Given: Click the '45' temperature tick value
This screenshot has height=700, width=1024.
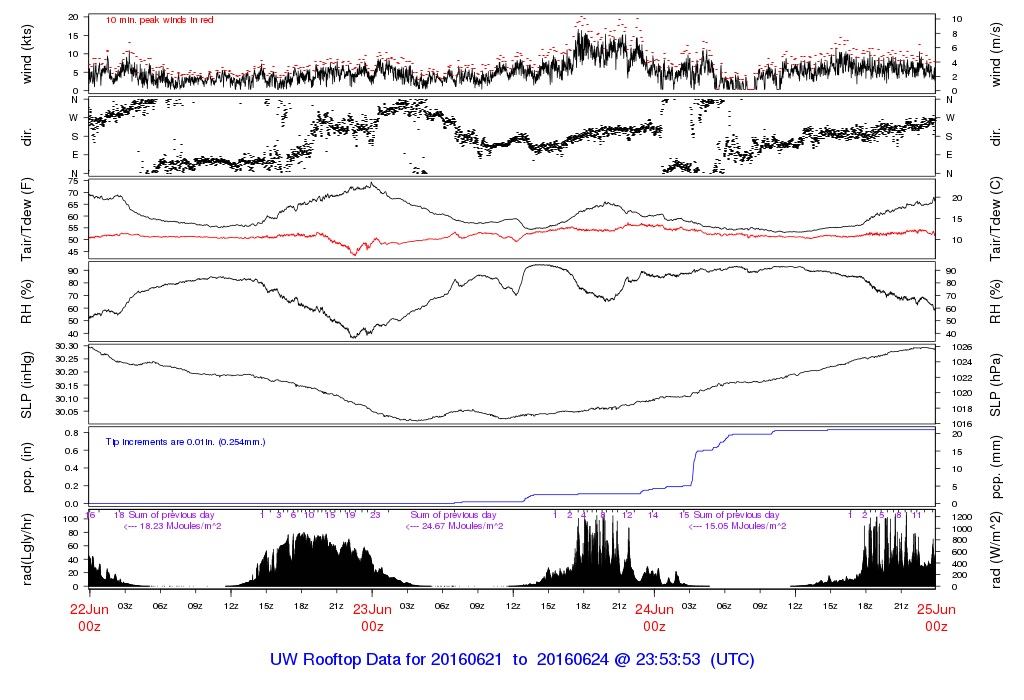Looking at the screenshot, I should pyautogui.click(x=73, y=252).
